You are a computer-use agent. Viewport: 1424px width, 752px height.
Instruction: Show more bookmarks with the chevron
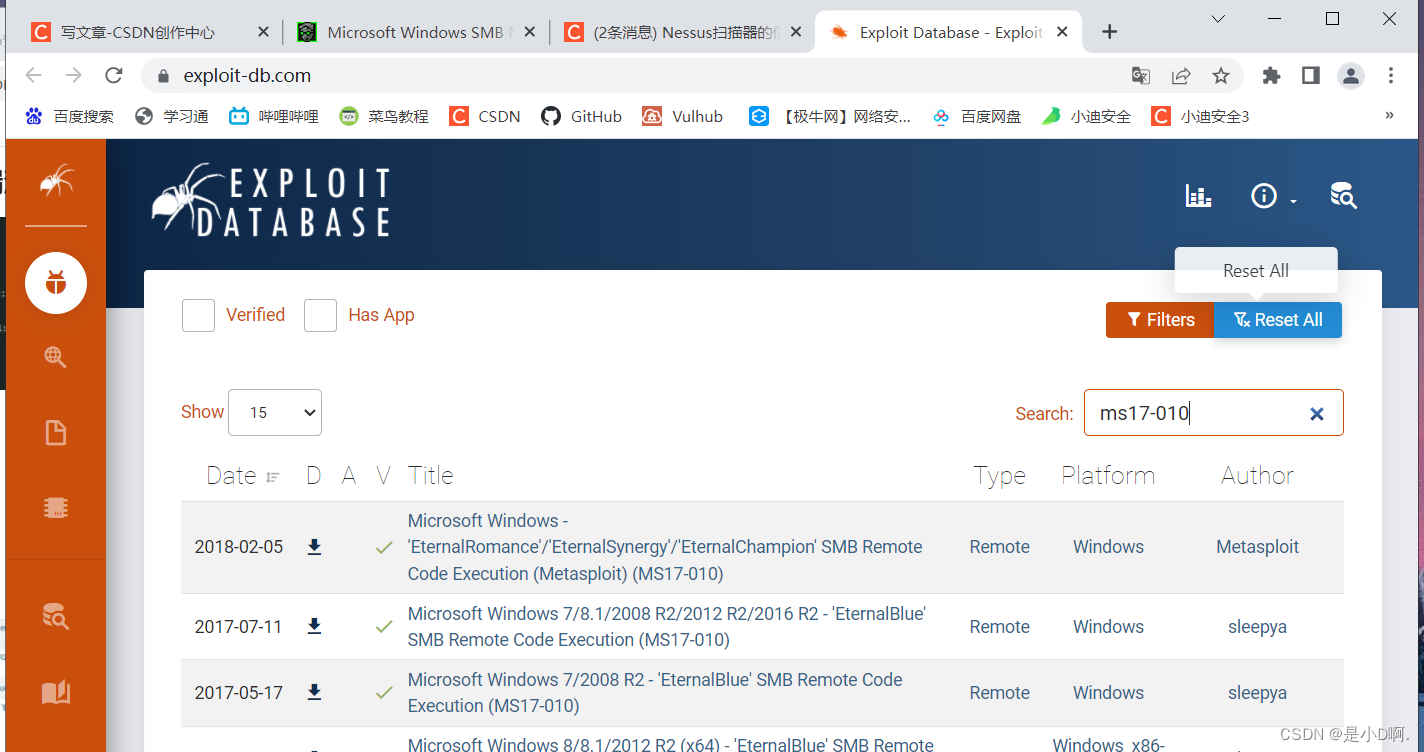[x=1389, y=116]
